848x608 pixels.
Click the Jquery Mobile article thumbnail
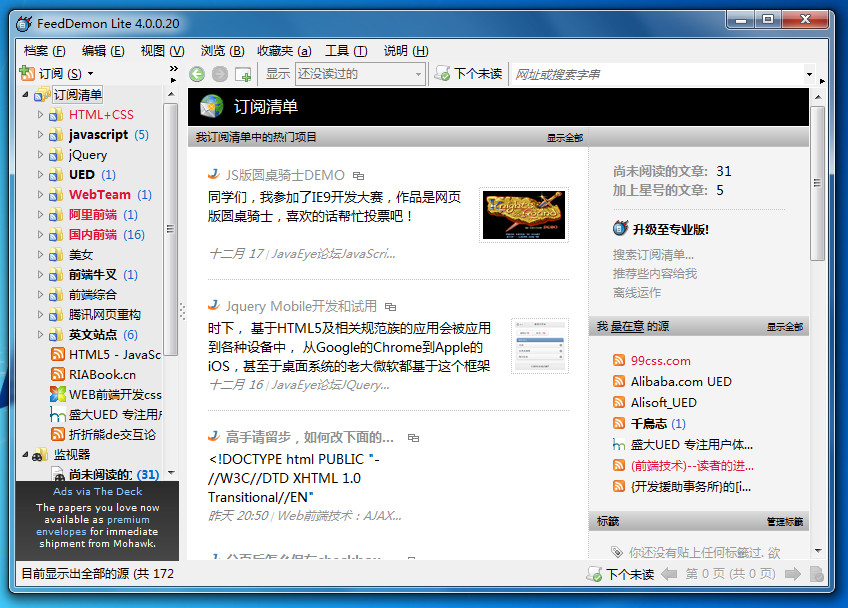[540, 346]
